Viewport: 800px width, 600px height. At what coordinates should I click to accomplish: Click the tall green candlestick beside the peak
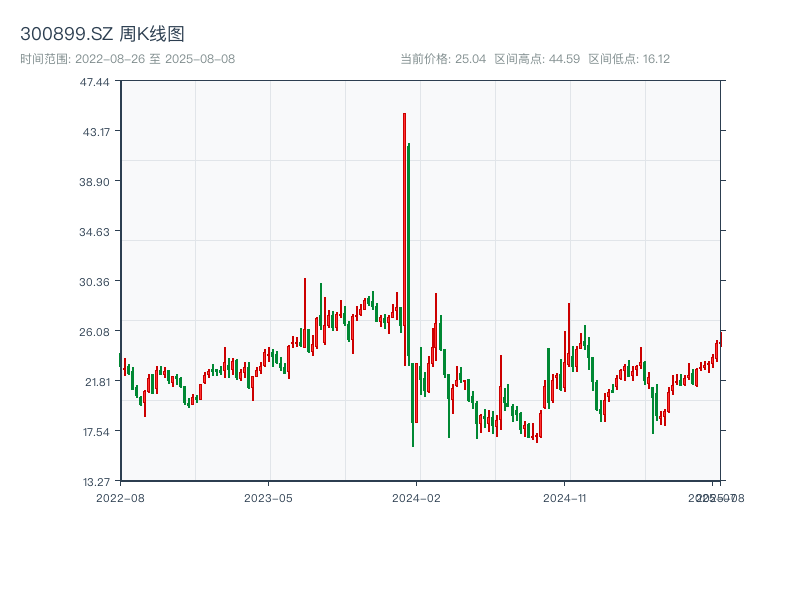409,254
